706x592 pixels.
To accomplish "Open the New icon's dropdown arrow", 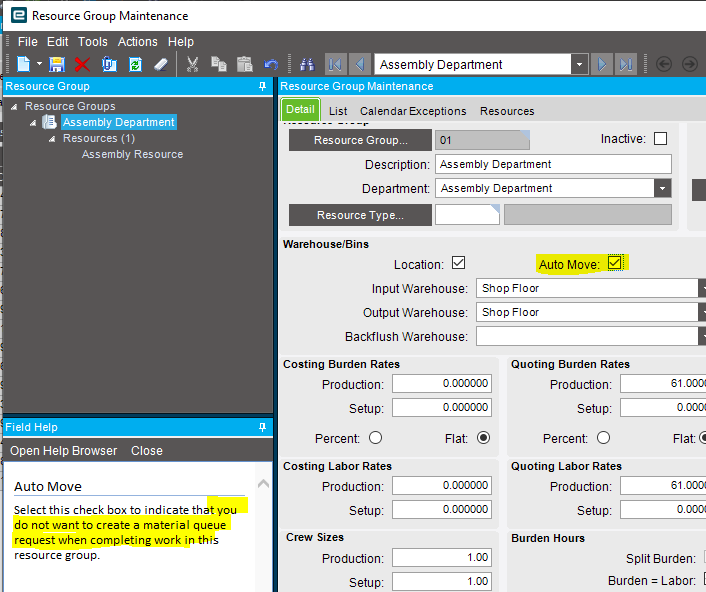I will (39, 64).
